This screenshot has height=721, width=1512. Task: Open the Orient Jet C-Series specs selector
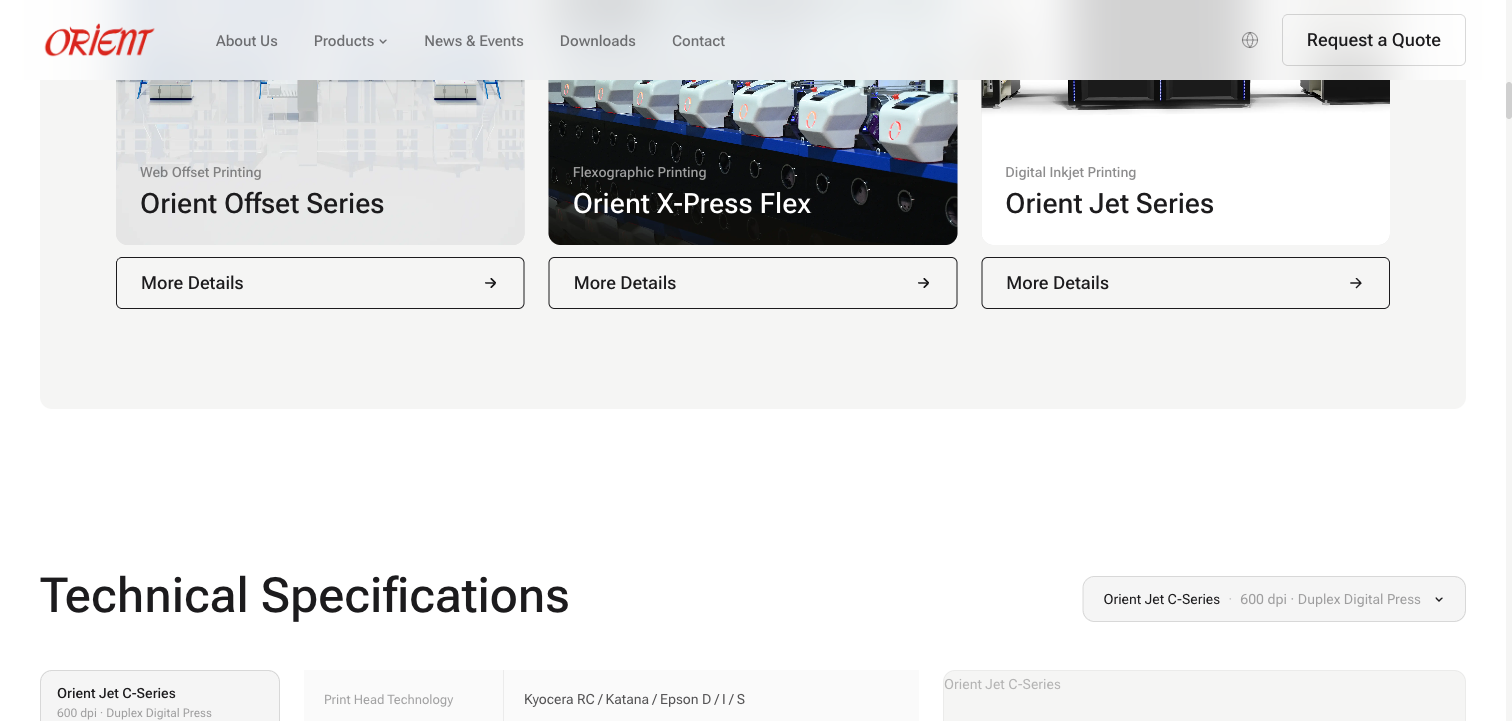[x=1272, y=598]
